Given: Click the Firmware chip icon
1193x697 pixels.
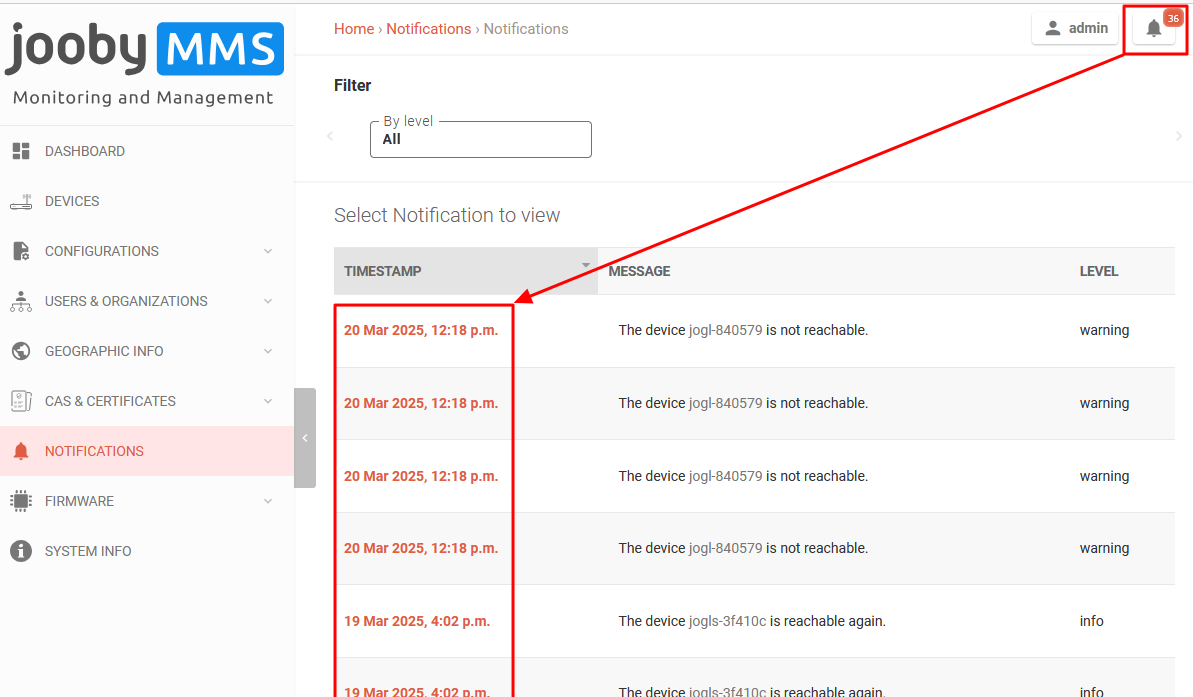Looking at the screenshot, I should (x=21, y=501).
